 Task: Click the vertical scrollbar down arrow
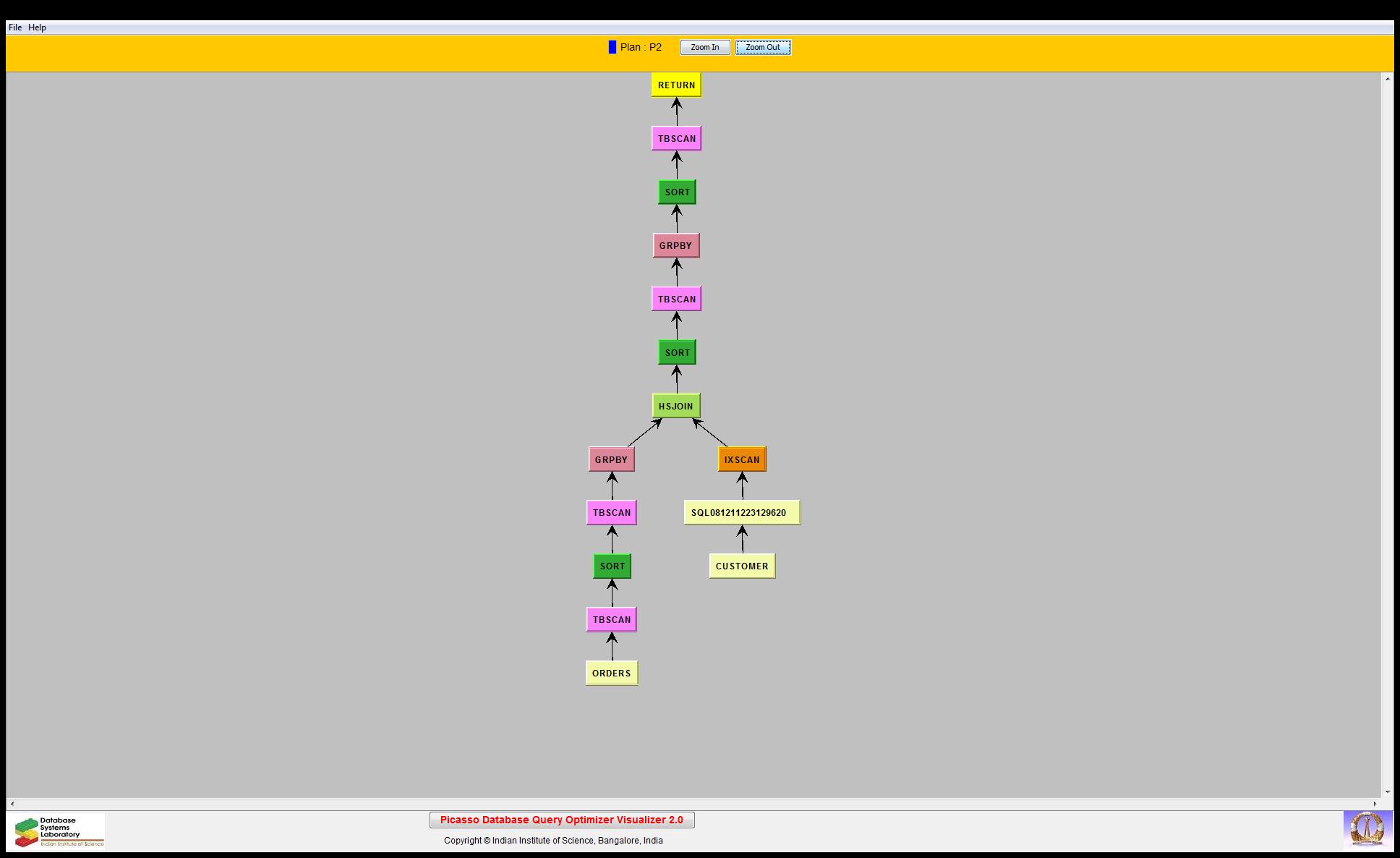pos(1387,792)
